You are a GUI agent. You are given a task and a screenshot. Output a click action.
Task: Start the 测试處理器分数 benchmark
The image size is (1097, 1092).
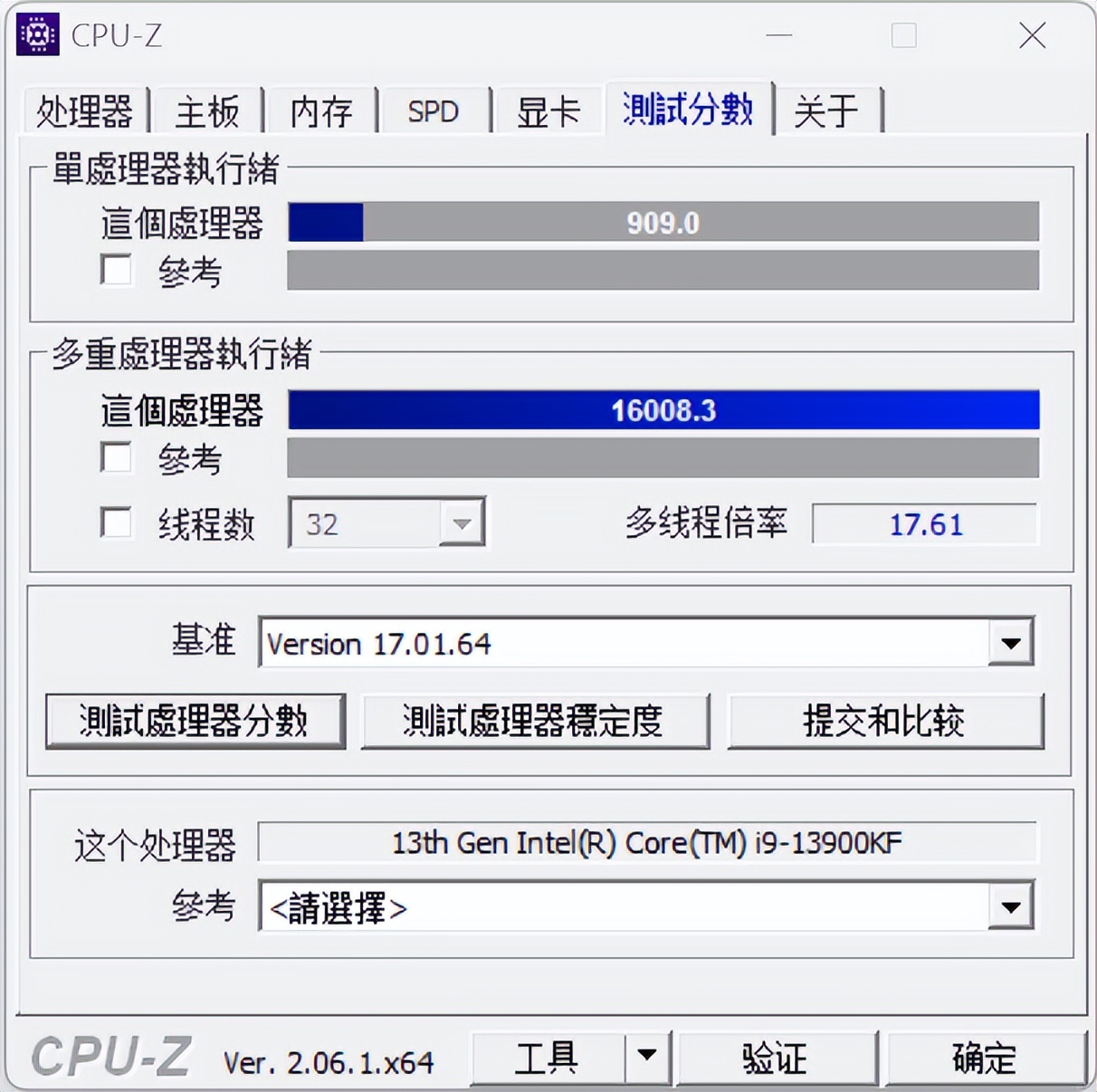tap(195, 720)
